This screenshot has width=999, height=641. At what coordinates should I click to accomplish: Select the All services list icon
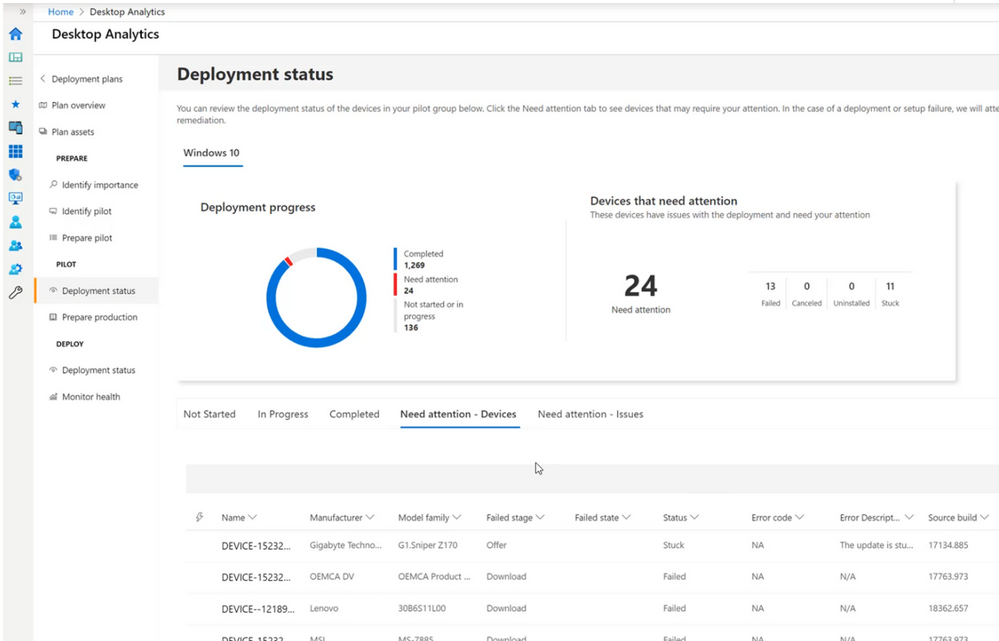click(x=13, y=80)
